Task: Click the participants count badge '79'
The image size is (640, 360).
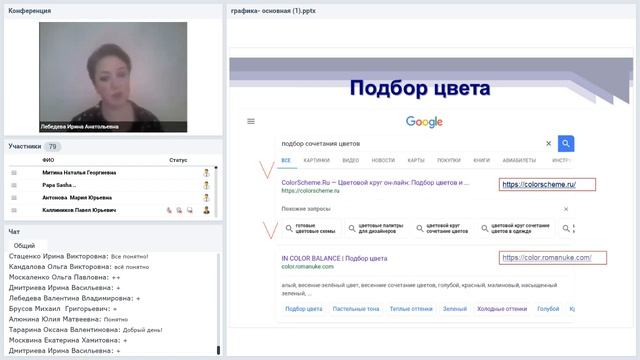Action: [x=53, y=147]
